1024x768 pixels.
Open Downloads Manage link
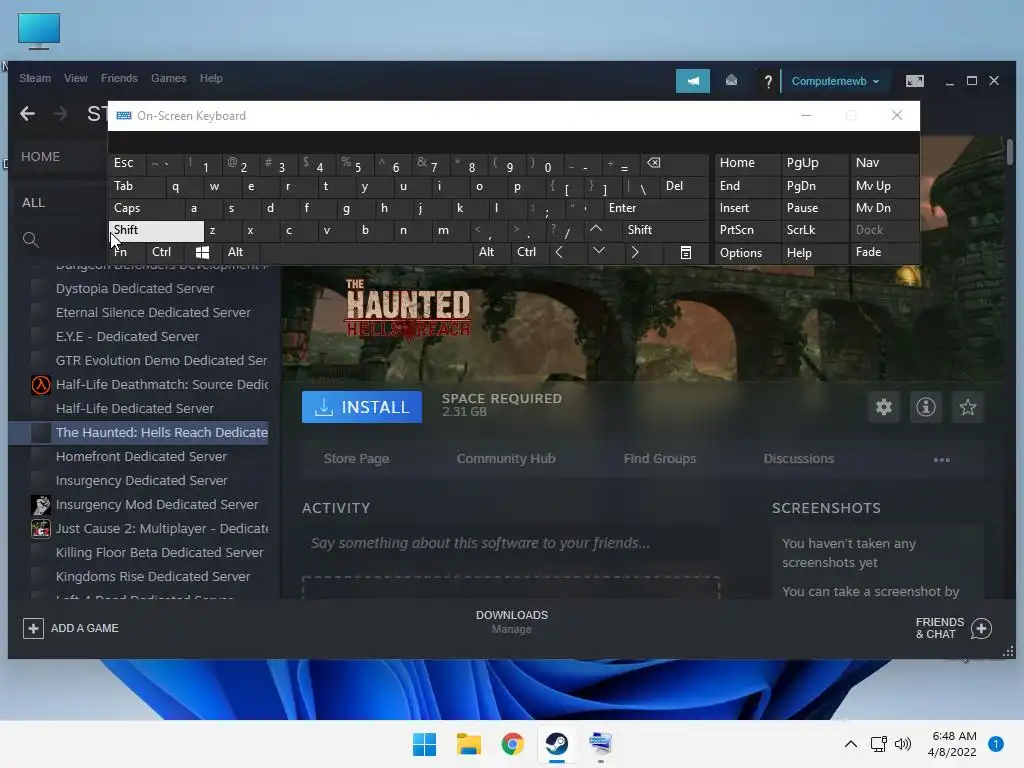(x=511, y=630)
